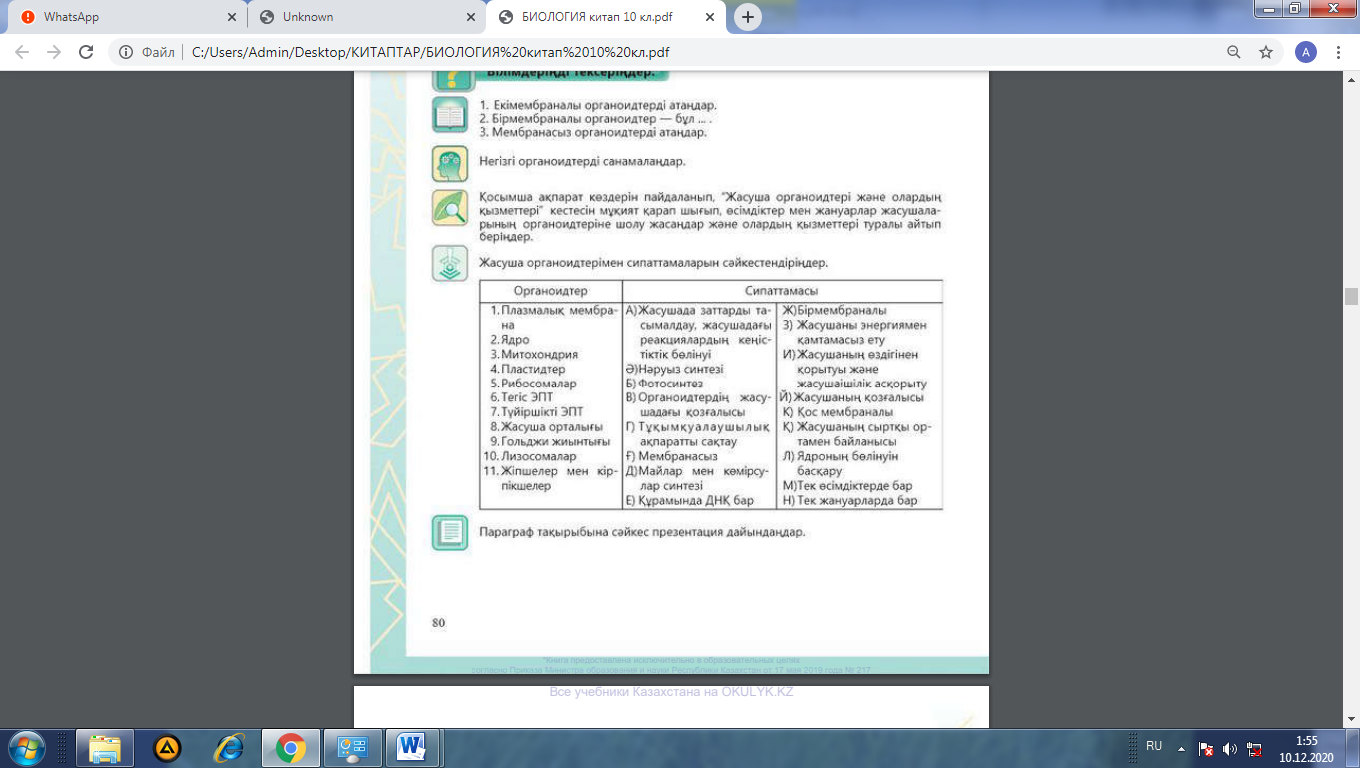Open the network status tray icon
The image size is (1360, 768).
(1255, 748)
